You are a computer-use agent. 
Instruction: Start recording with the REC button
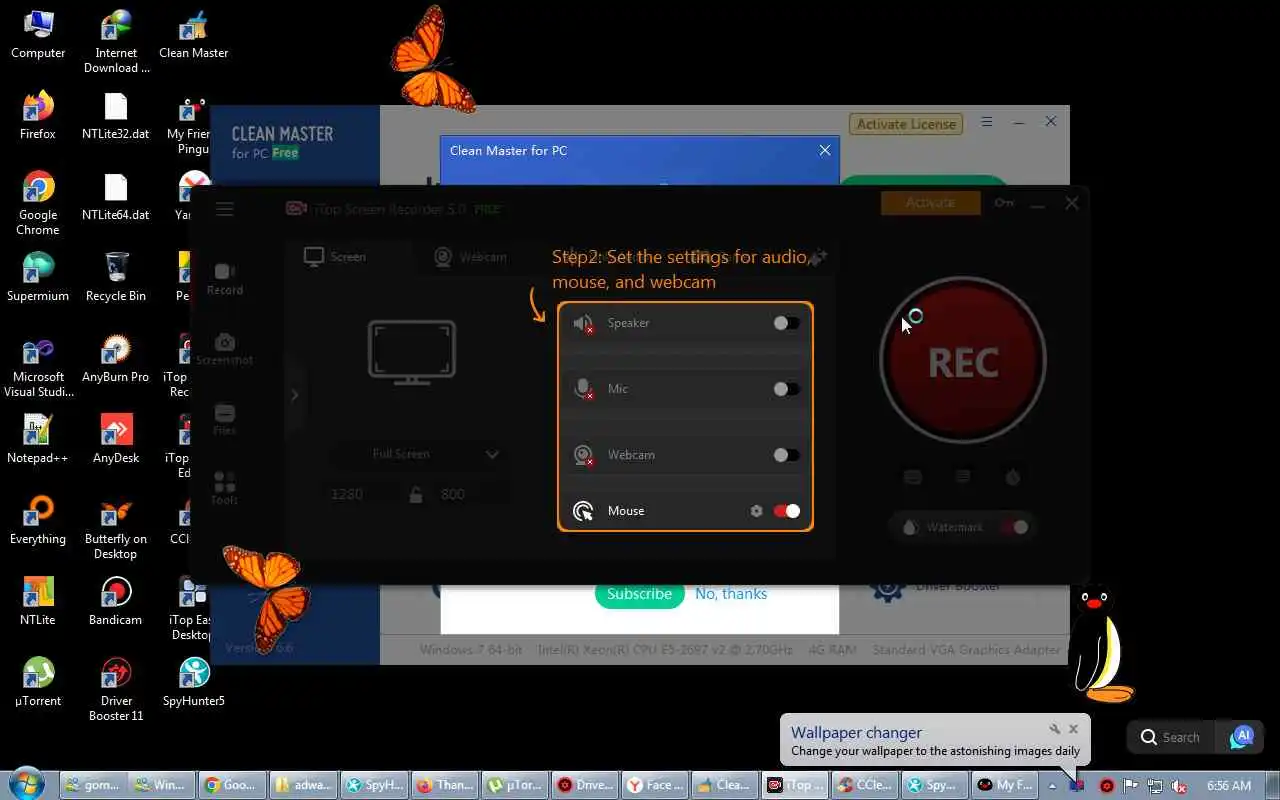point(963,361)
